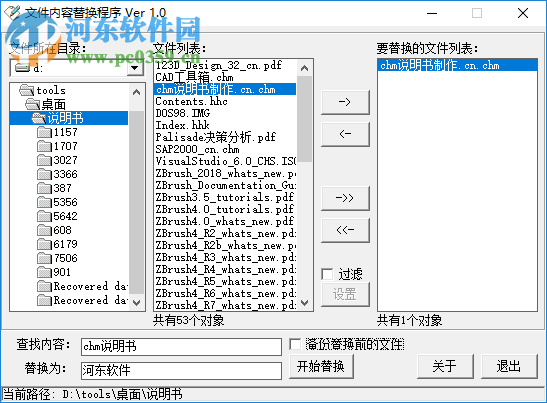Remove selected file with <- button
Screen dimensions: 547x403
click(345, 134)
